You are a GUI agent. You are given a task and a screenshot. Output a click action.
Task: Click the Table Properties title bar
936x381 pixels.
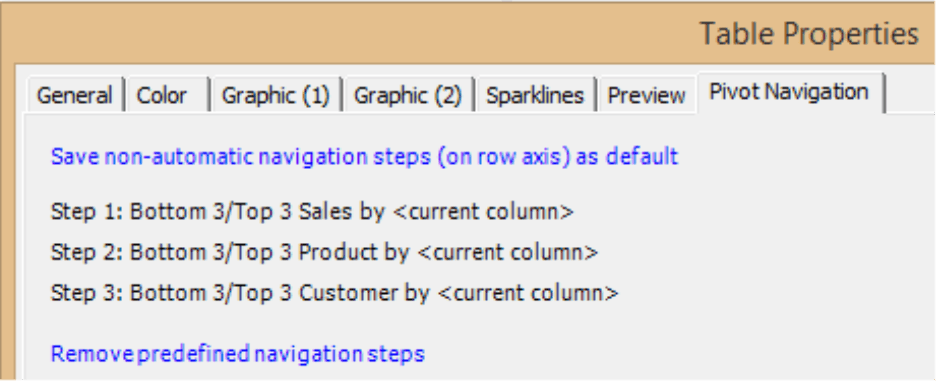click(468, 33)
